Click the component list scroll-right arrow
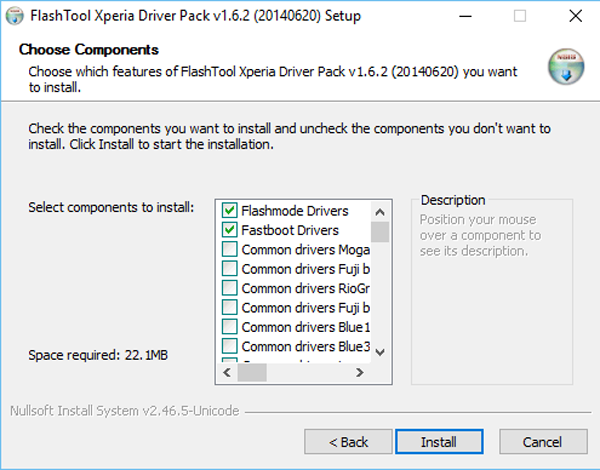 point(360,372)
